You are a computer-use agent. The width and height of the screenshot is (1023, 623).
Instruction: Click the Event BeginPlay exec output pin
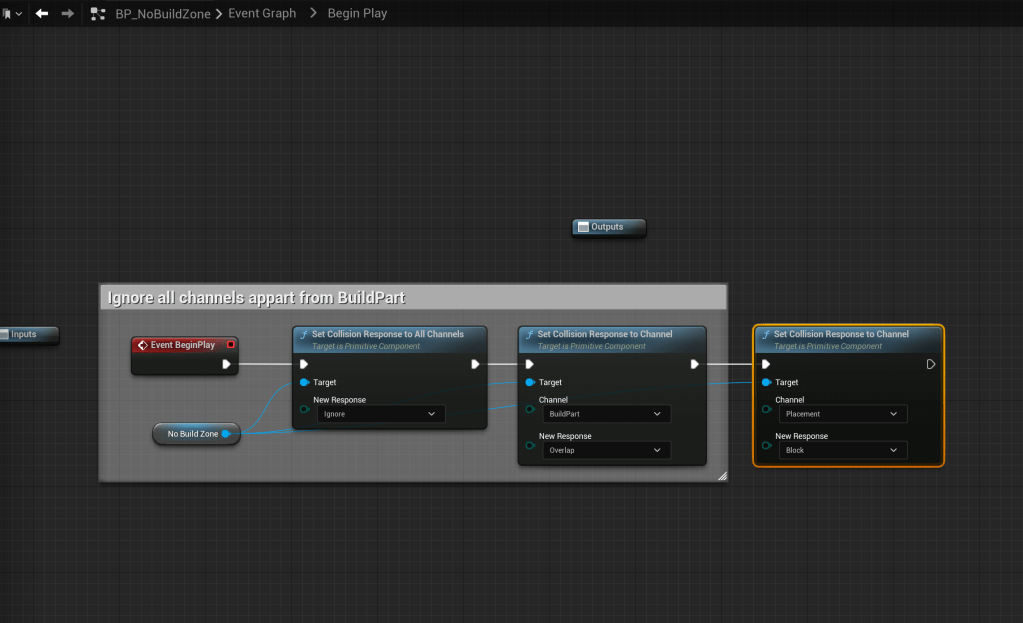click(227, 364)
